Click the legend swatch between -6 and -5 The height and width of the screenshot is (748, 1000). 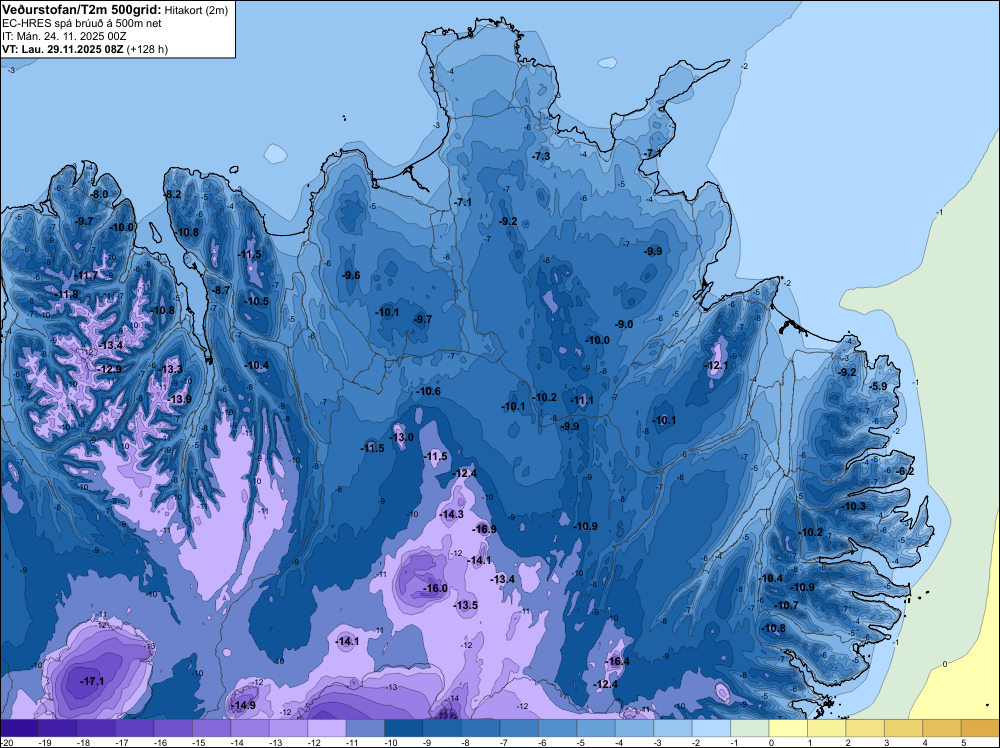(x=557, y=728)
